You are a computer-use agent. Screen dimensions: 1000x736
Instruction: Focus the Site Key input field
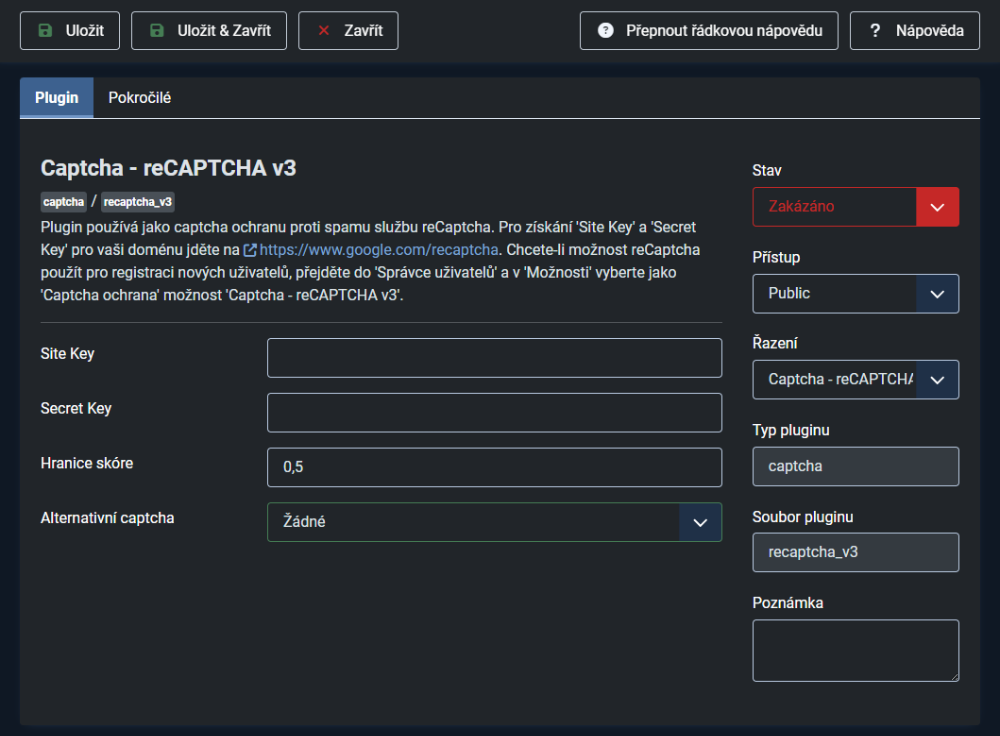pyautogui.click(x=494, y=358)
